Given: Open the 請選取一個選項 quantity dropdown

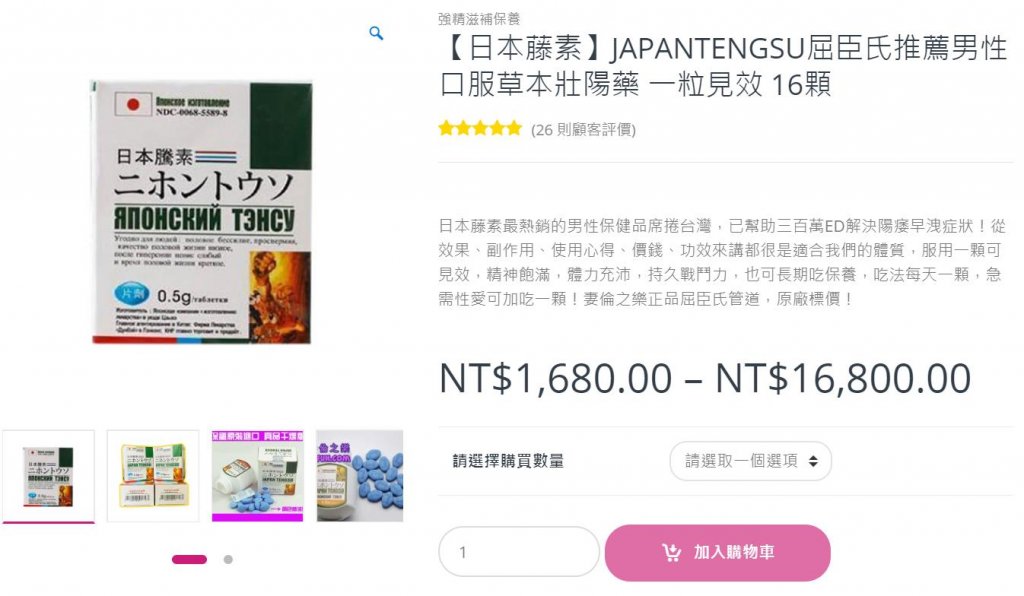Looking at the screenshot, I should (750, 461).
